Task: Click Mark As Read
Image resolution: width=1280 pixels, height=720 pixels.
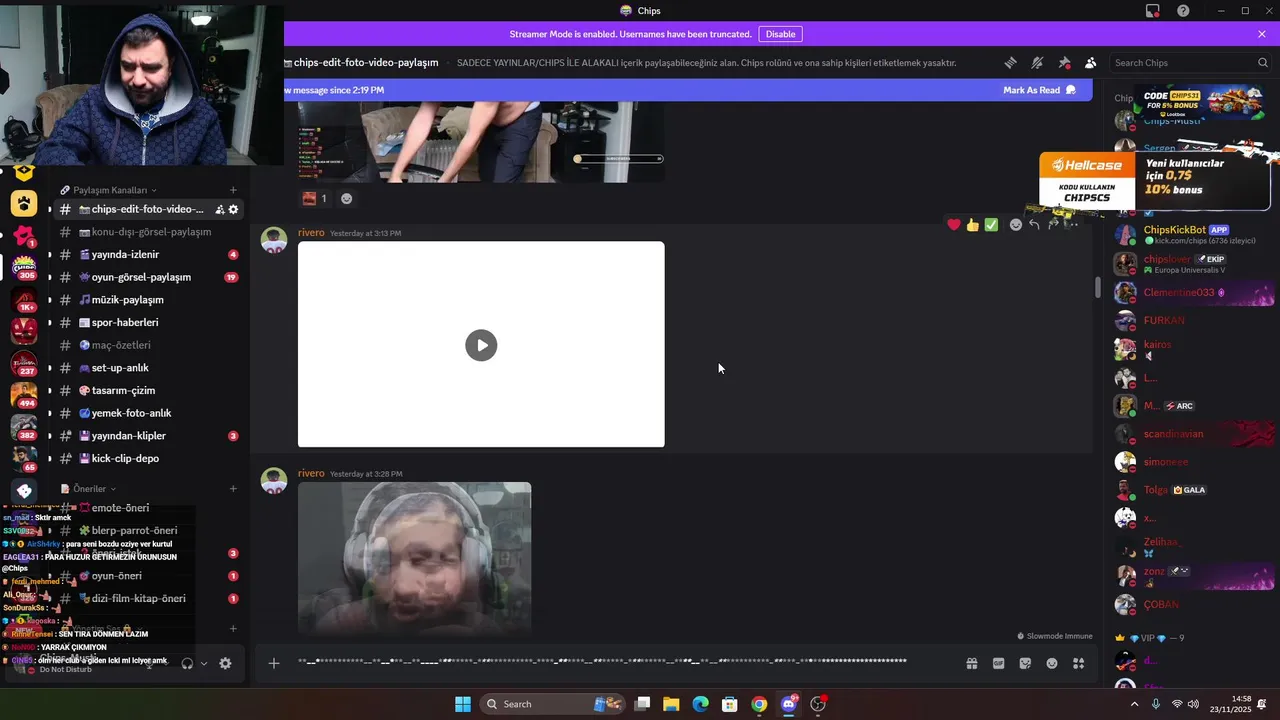Action: point(1040,90)
